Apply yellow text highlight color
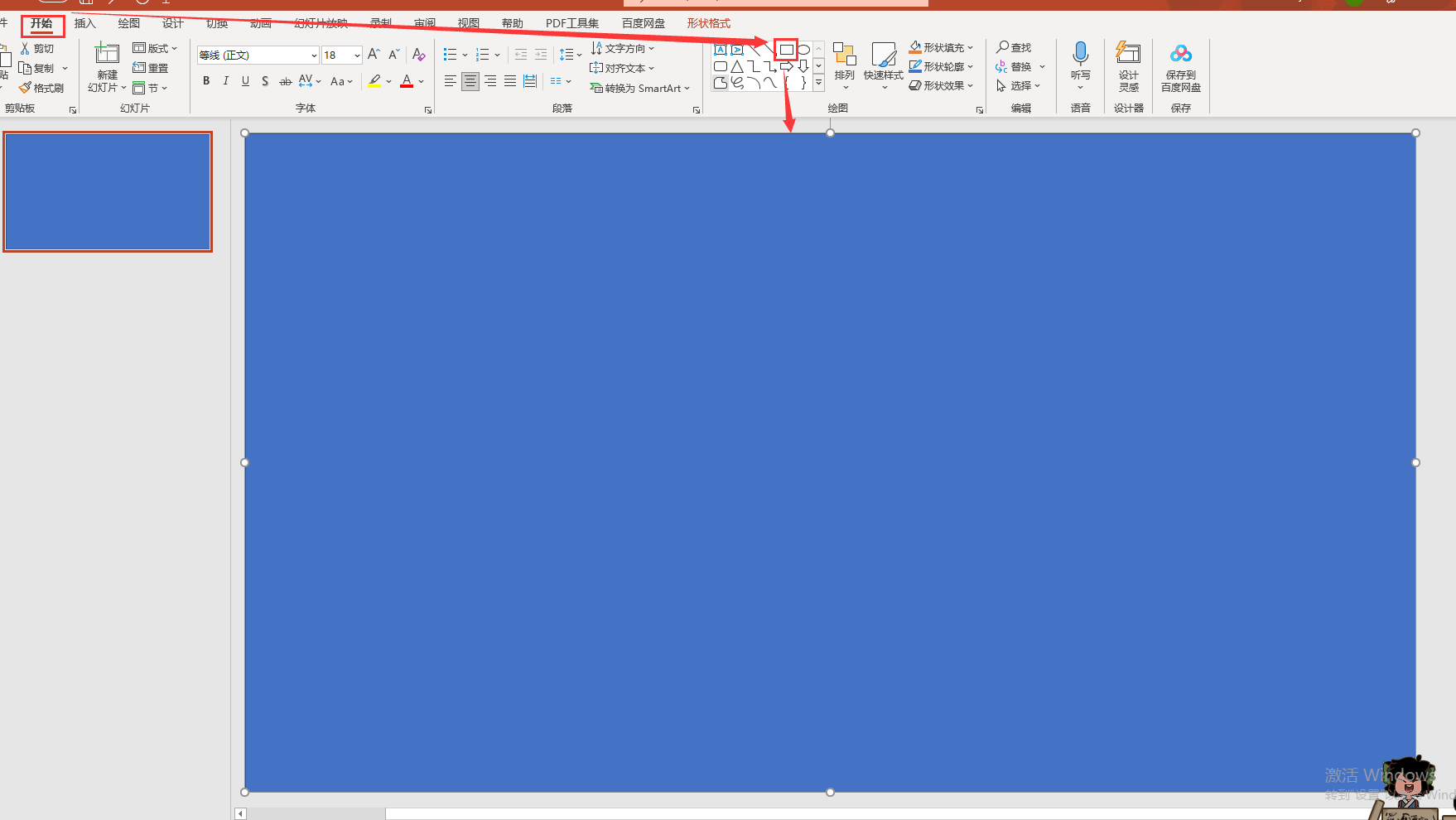This screenshot has width=1456, height=820. (x=375, y=81)
